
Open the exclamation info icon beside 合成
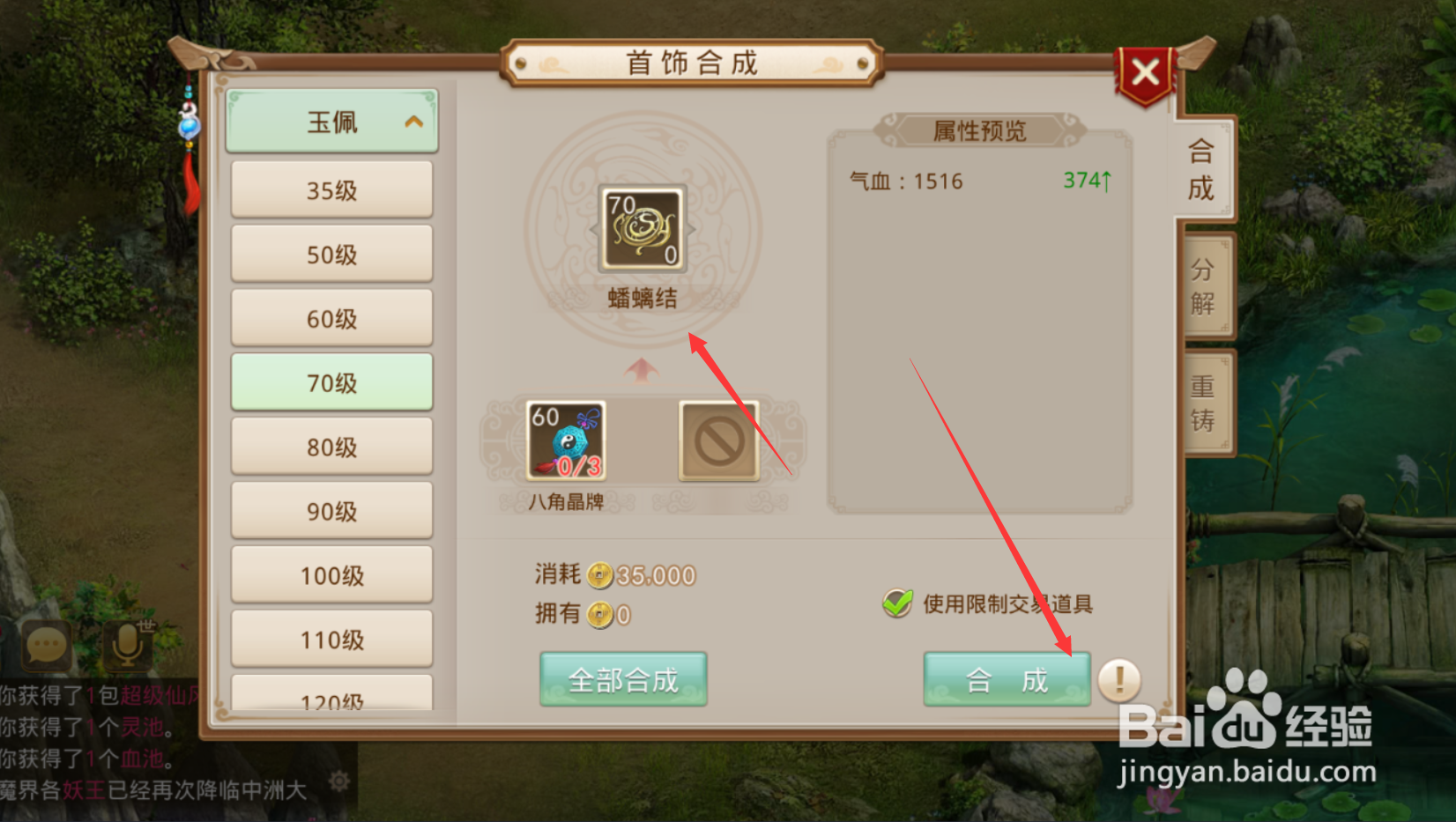[x=1119, y=679]
